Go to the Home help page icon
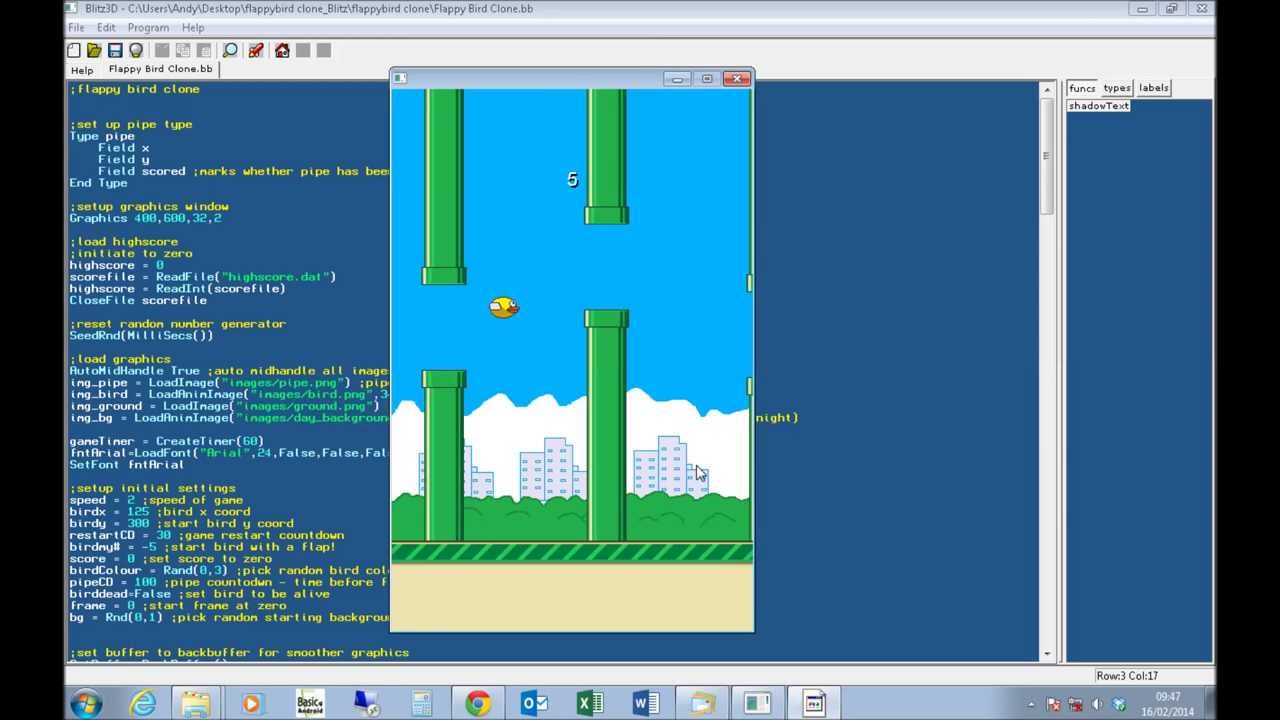This screenshot has width=1280, height=720. point(282,50)
